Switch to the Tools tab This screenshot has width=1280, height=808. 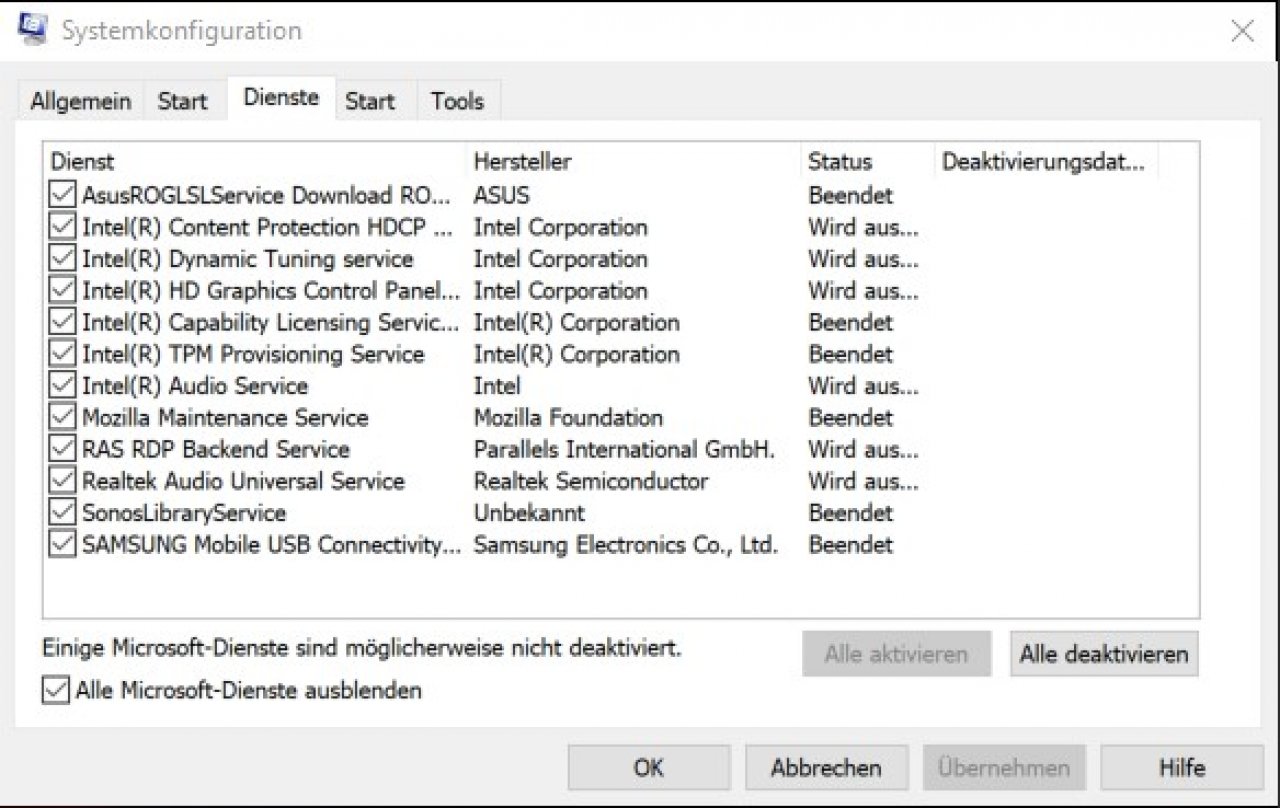coord(457,101)
